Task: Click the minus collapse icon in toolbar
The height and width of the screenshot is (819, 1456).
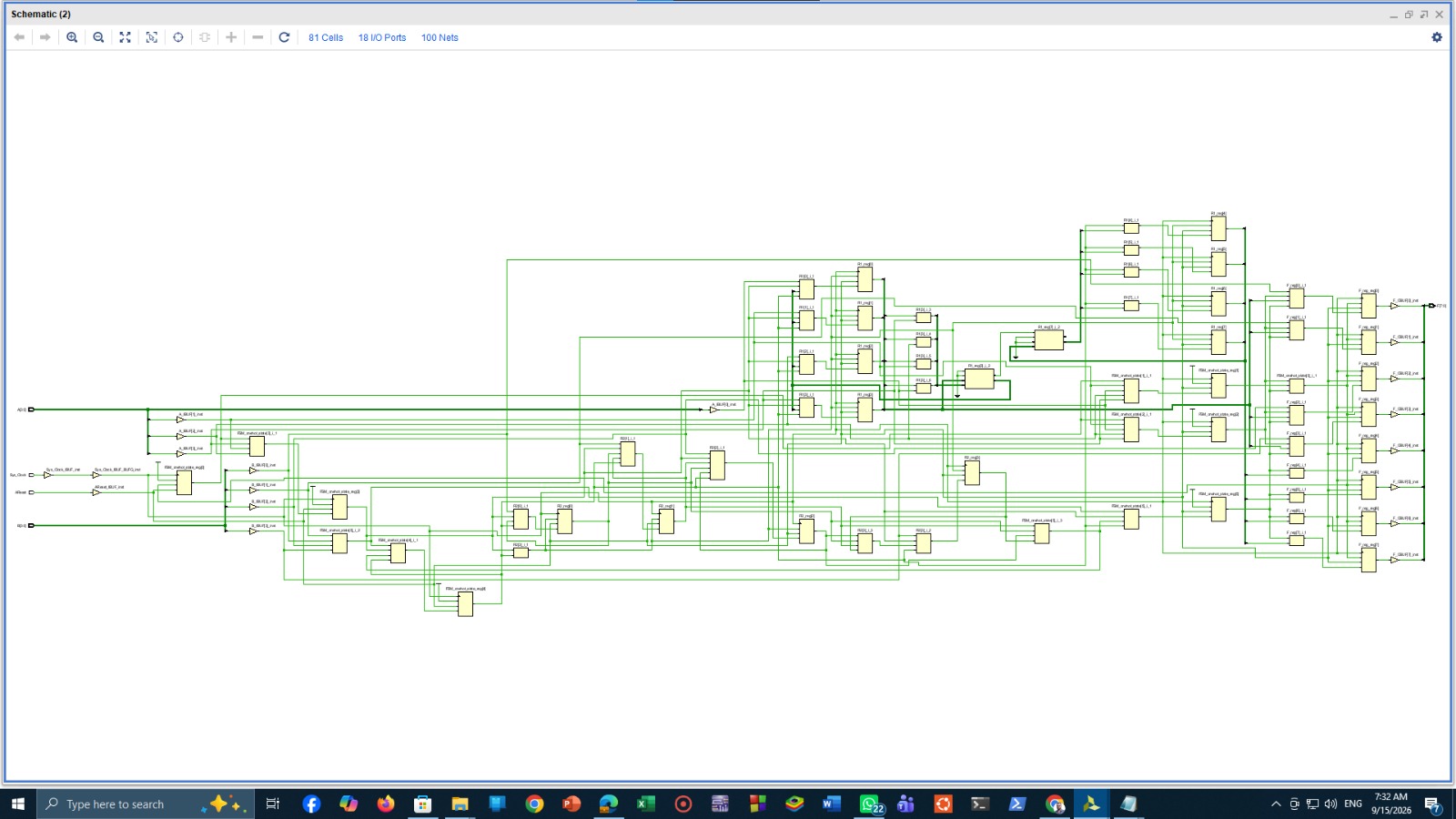Action: coord(258,37)
